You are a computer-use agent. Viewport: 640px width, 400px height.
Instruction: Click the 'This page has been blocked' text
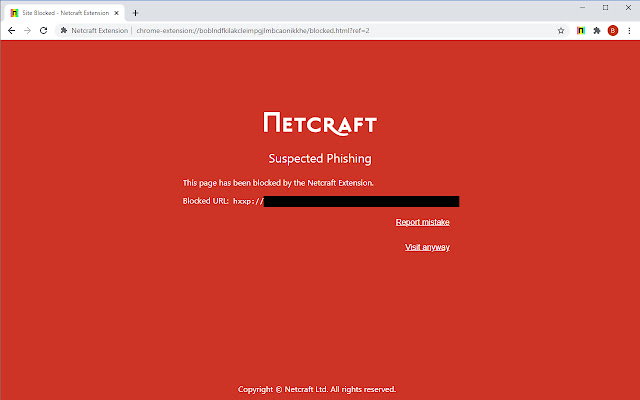(x=278, y=183)
